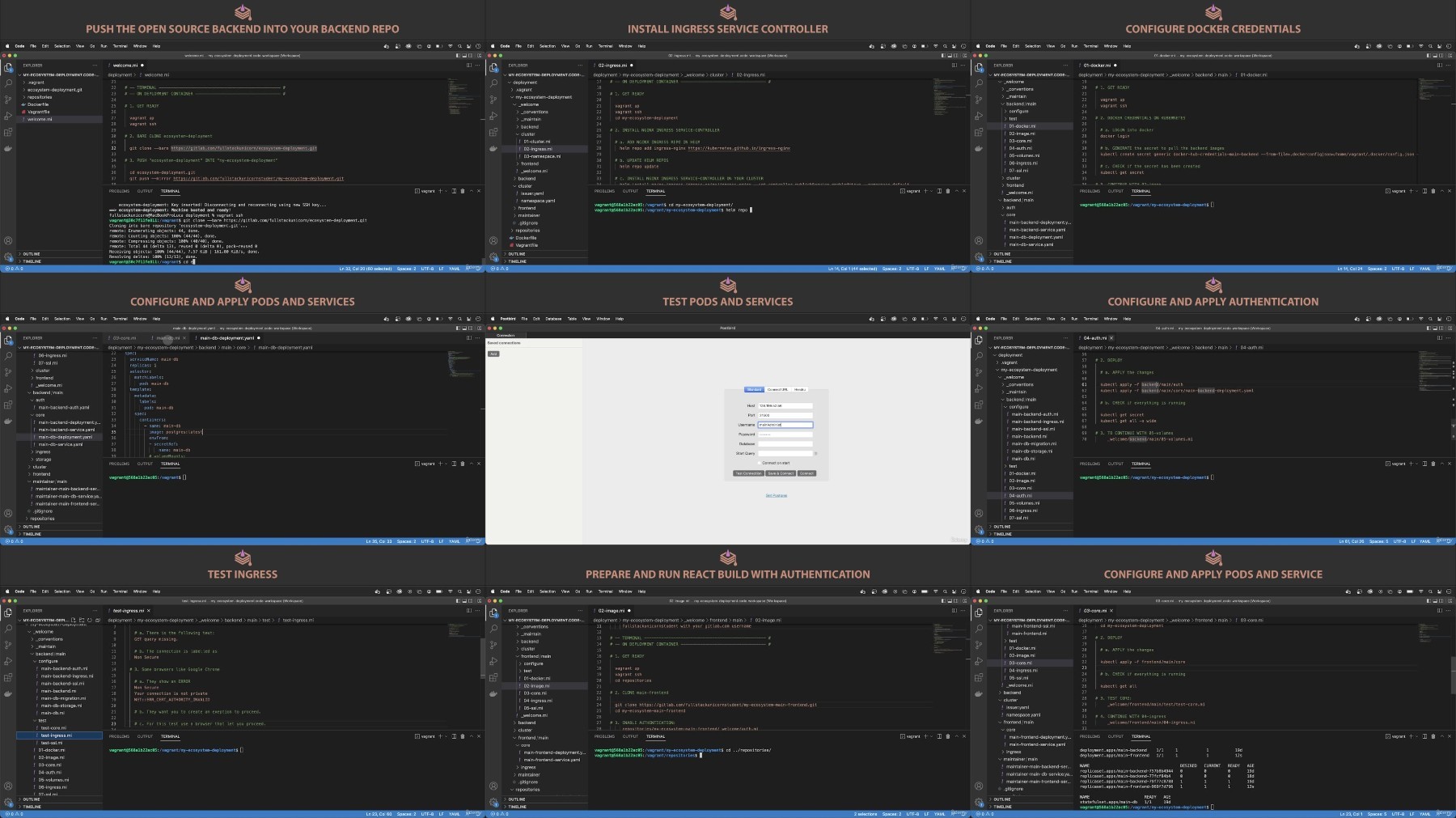Viewport: 1456px width, 818px height.
Task: Open Selection menu in the Push Open Source Backend window
Action: pos(62,46)
